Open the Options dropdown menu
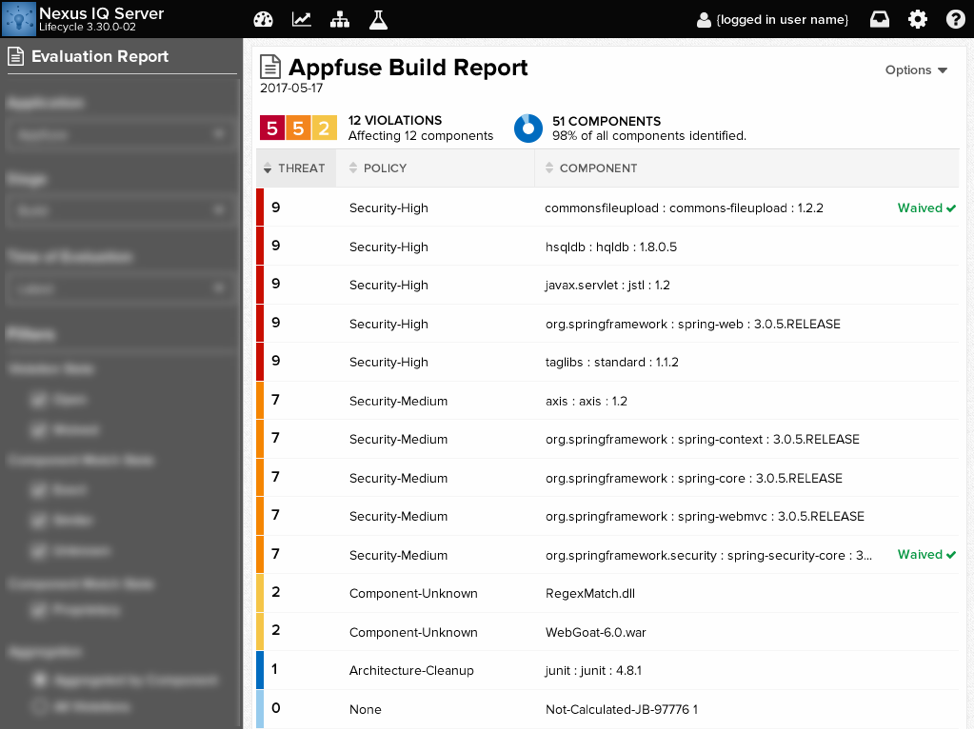The height and width of the screenshot is (729, 974). [916, 70]
